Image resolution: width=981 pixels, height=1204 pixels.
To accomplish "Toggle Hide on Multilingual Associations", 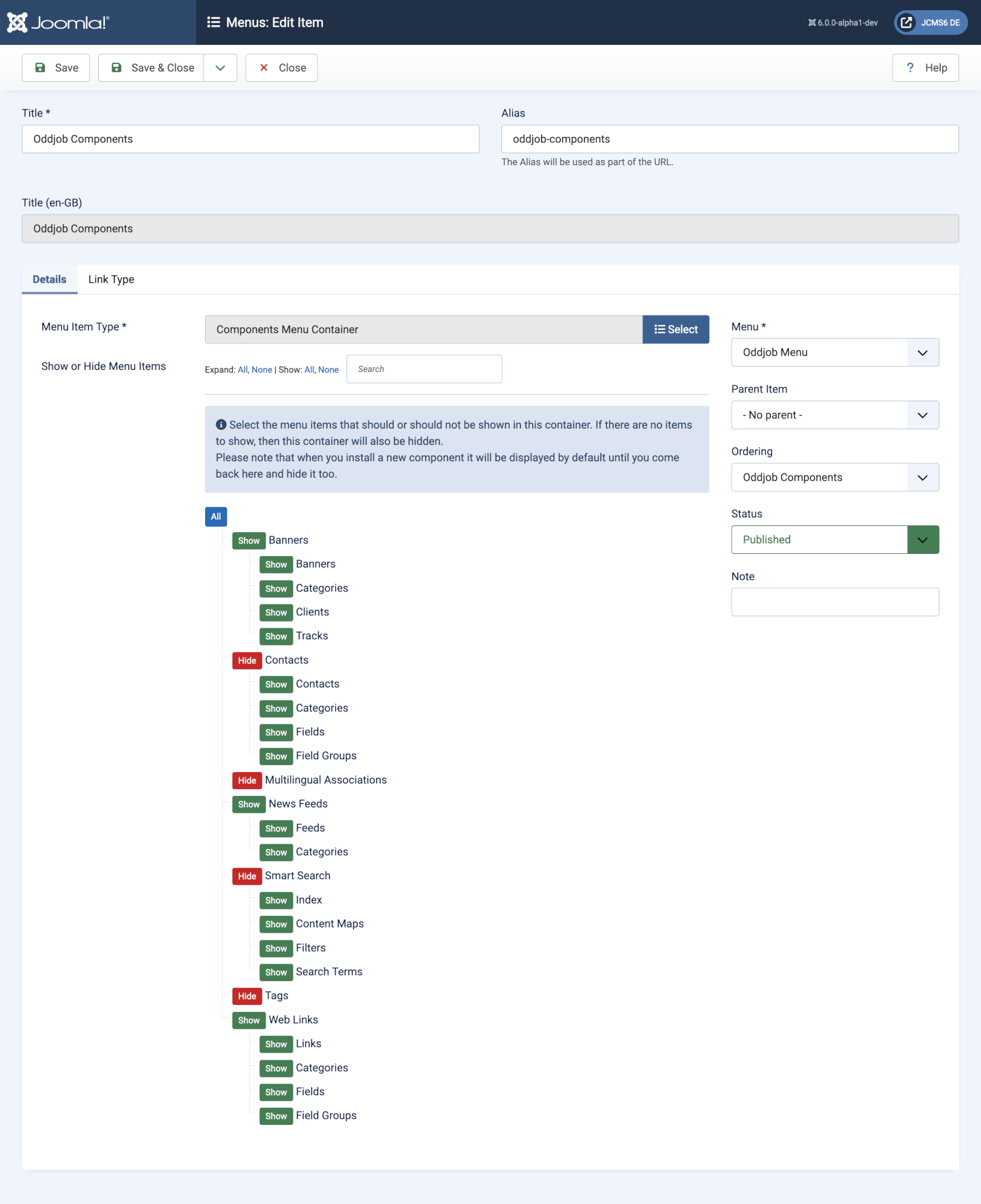I will tap(247, 780).
